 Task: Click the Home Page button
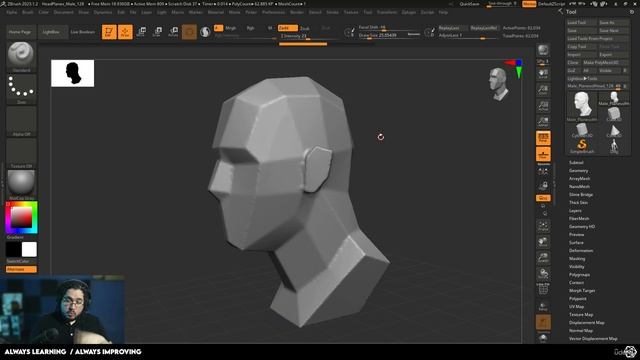click(20, 32)
